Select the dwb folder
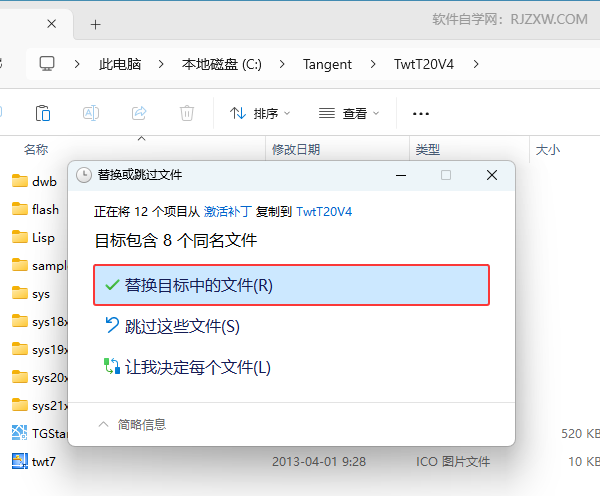The width and height of the screenshot is (600, 496). click(34, 181)
